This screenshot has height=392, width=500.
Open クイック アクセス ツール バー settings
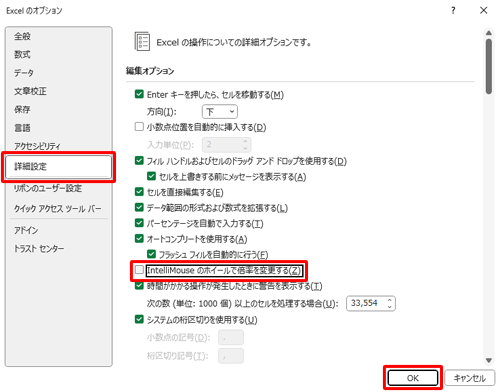[57, 209]
